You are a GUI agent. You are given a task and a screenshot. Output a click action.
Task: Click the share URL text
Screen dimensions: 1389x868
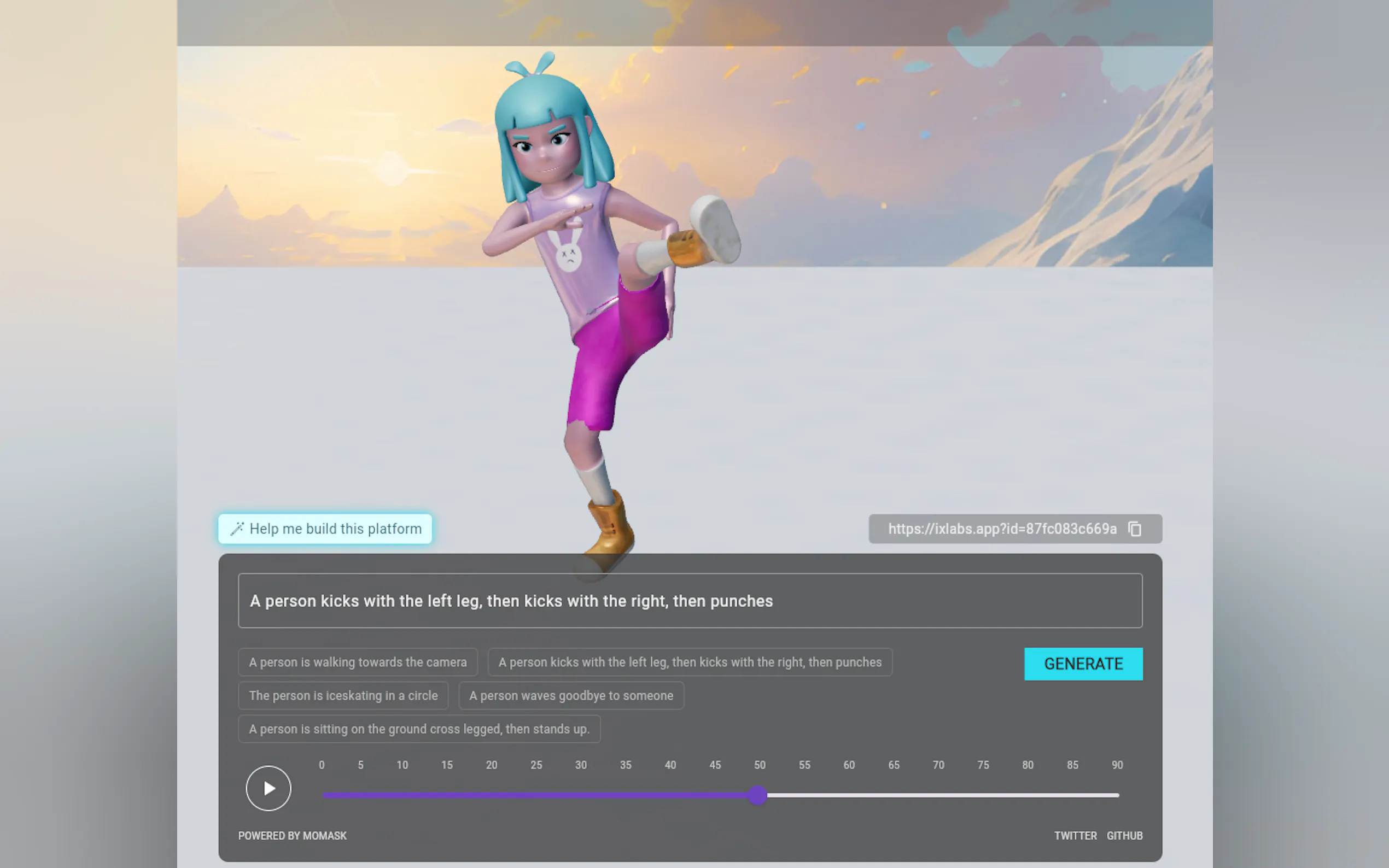1002,529
